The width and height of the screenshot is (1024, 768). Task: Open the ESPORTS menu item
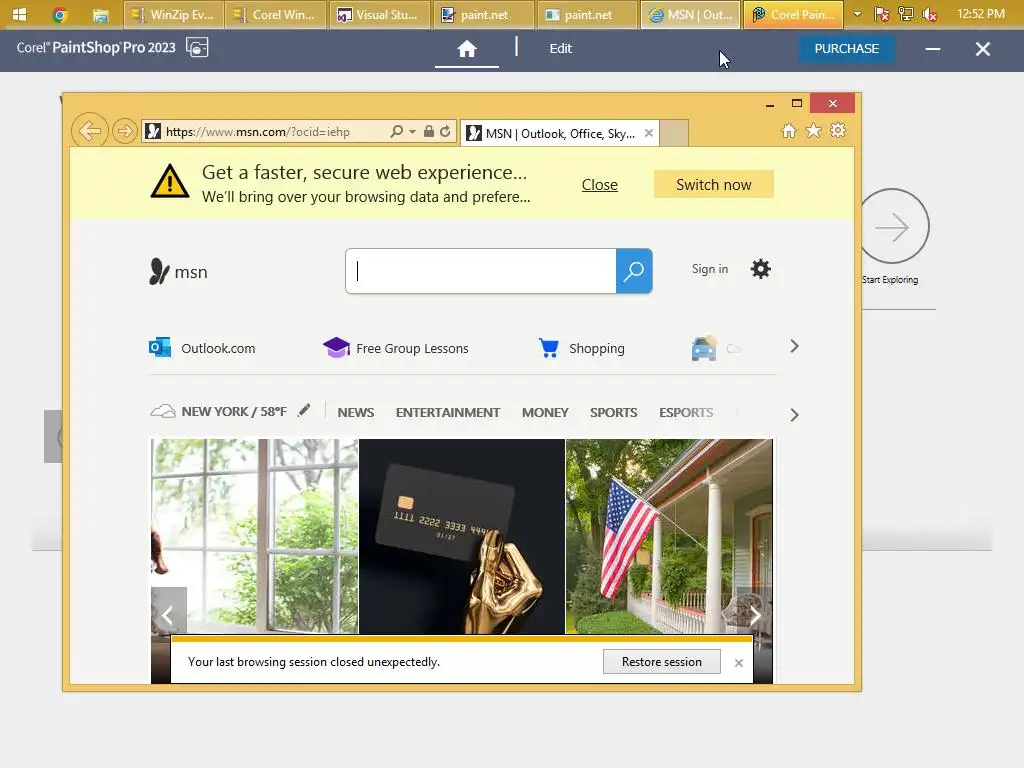[x=686, y=413]
